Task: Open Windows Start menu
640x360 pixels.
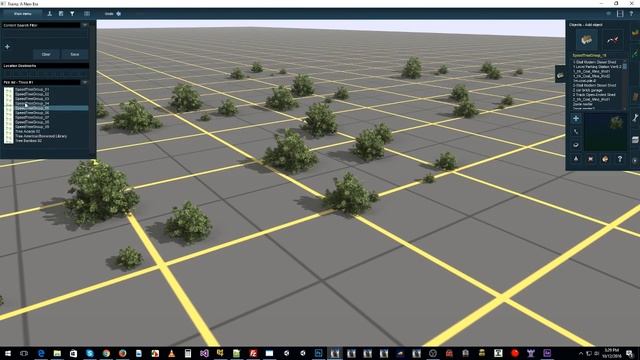Action: pyautogui.click(x=8, y=353)
